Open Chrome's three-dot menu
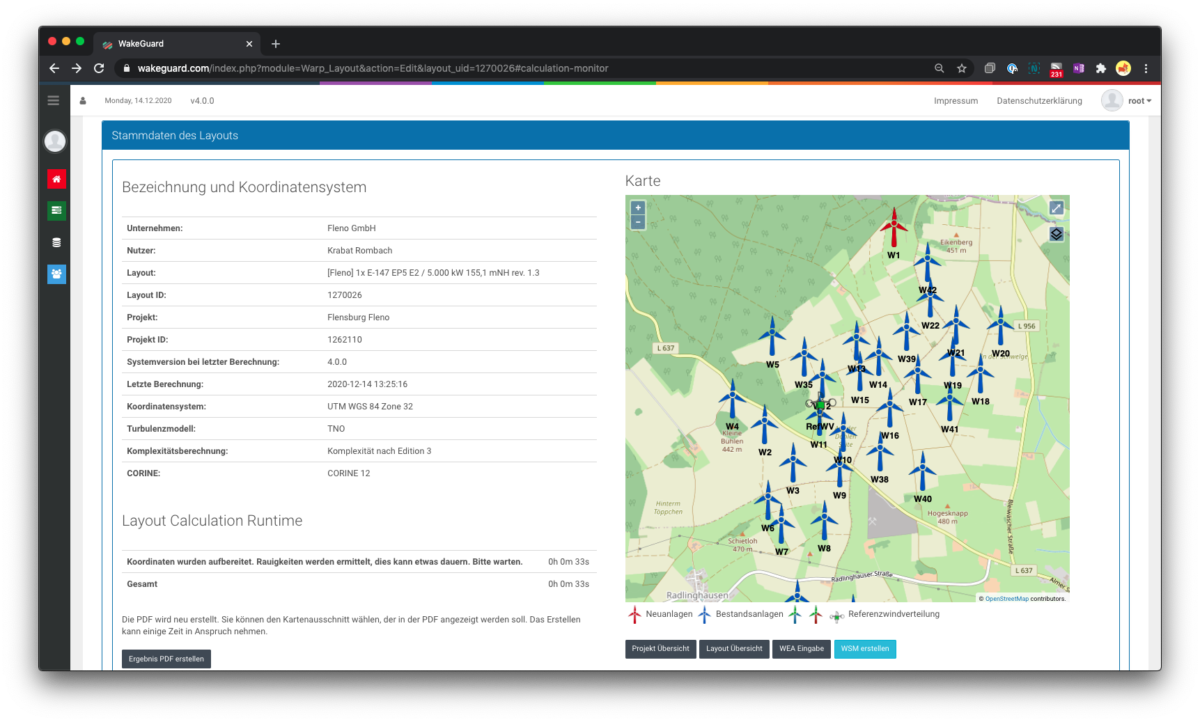This screenshot has width=1200, height=722. tap(1146, 68)
